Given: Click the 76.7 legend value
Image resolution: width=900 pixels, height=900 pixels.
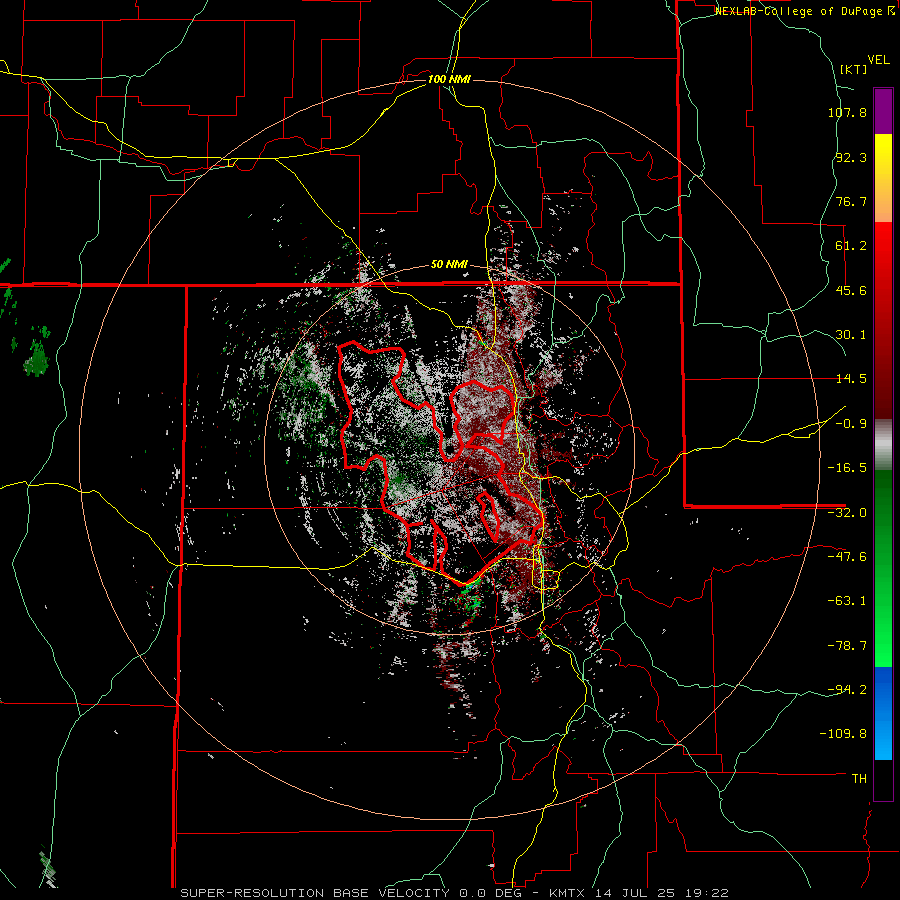Looking at the screenshot, I should 851,201.
